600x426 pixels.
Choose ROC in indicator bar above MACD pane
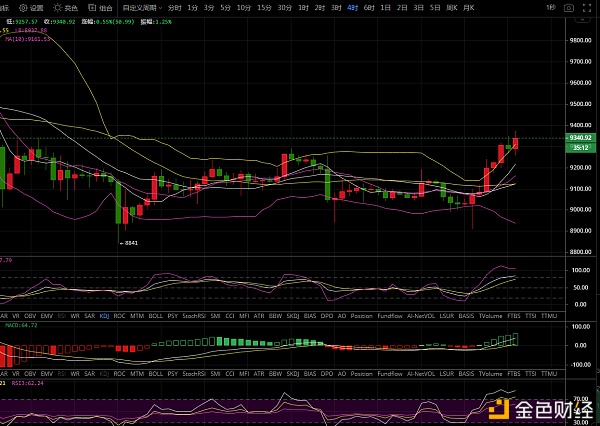(119, 316)
